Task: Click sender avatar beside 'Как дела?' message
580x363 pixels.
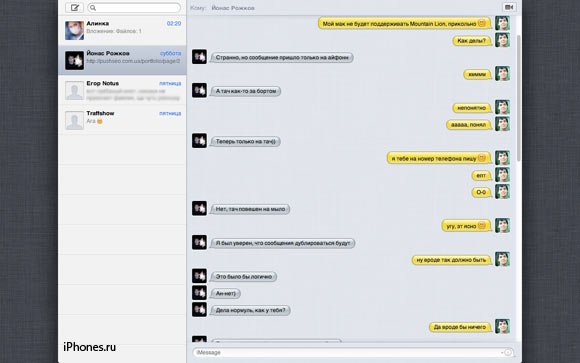Action: 502,40
